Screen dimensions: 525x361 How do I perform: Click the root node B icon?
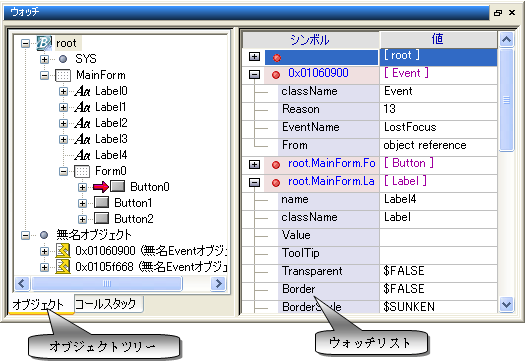44,43
